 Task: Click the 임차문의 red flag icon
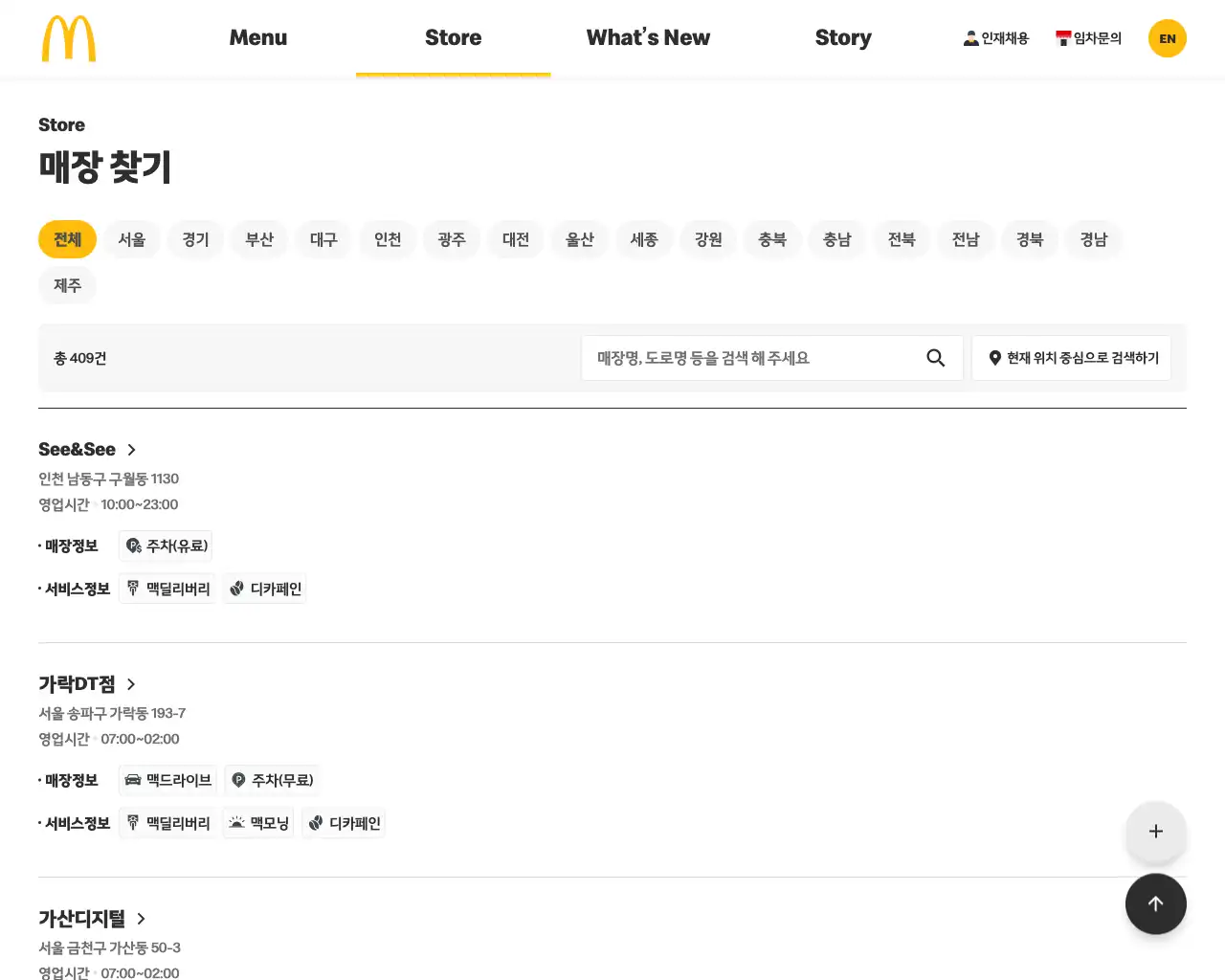[1062, 38]
